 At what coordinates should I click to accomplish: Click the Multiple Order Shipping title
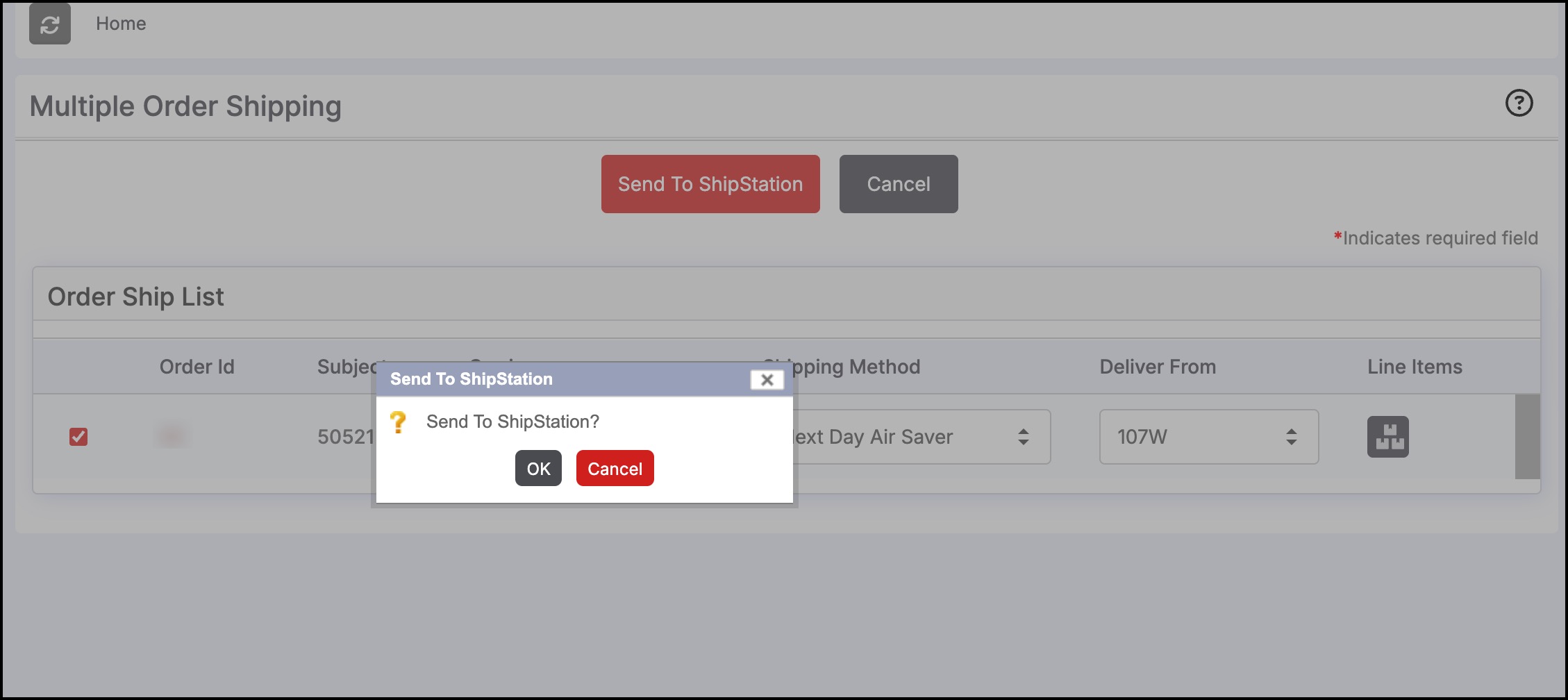185,106
